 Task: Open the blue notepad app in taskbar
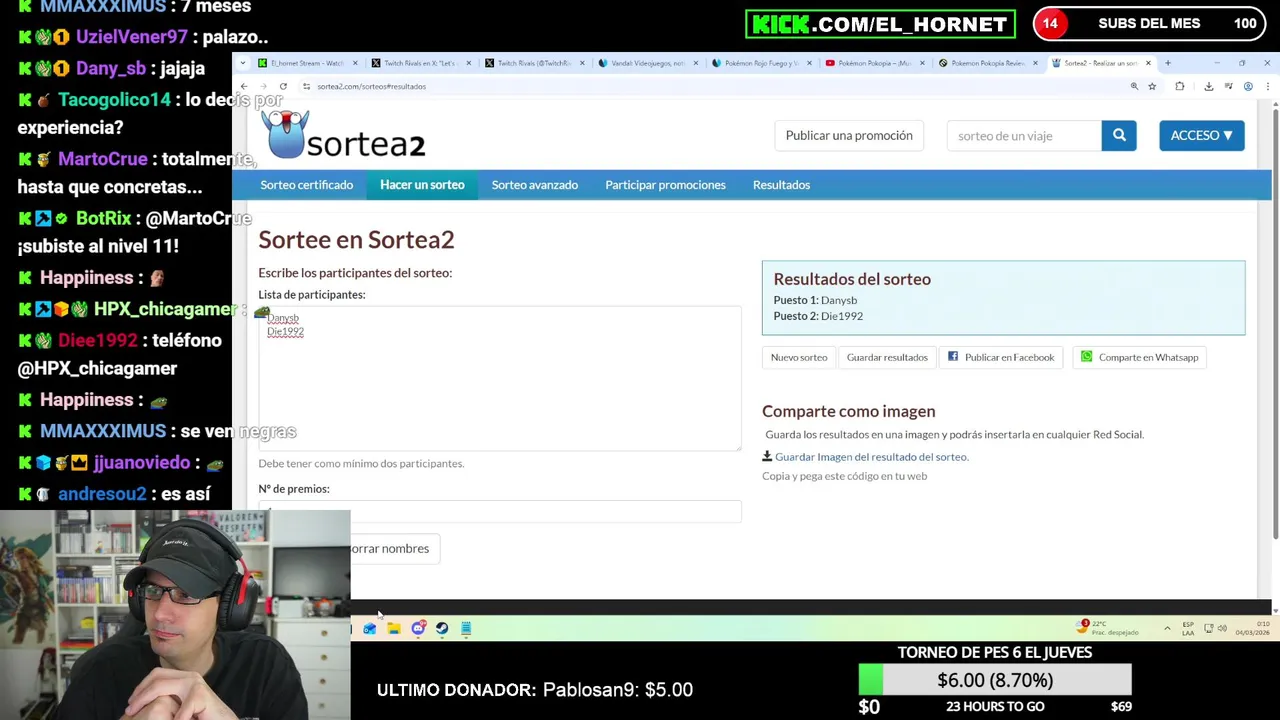pyautogui.click(x=466, y=628)
